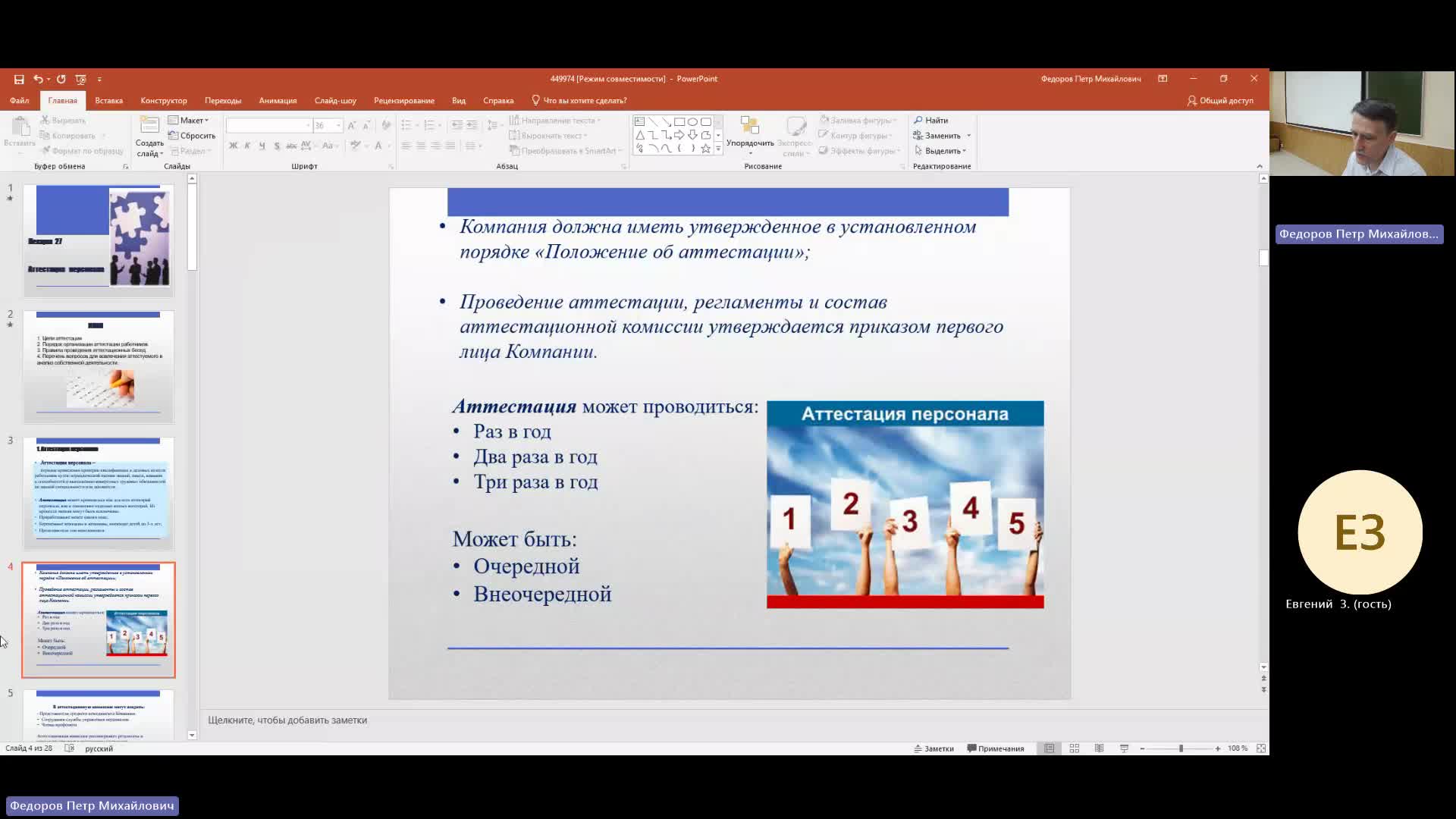Viewport: 1456px width, 819px height.
Task: Select slide 5 thumbnail
Action: [99, 715]
